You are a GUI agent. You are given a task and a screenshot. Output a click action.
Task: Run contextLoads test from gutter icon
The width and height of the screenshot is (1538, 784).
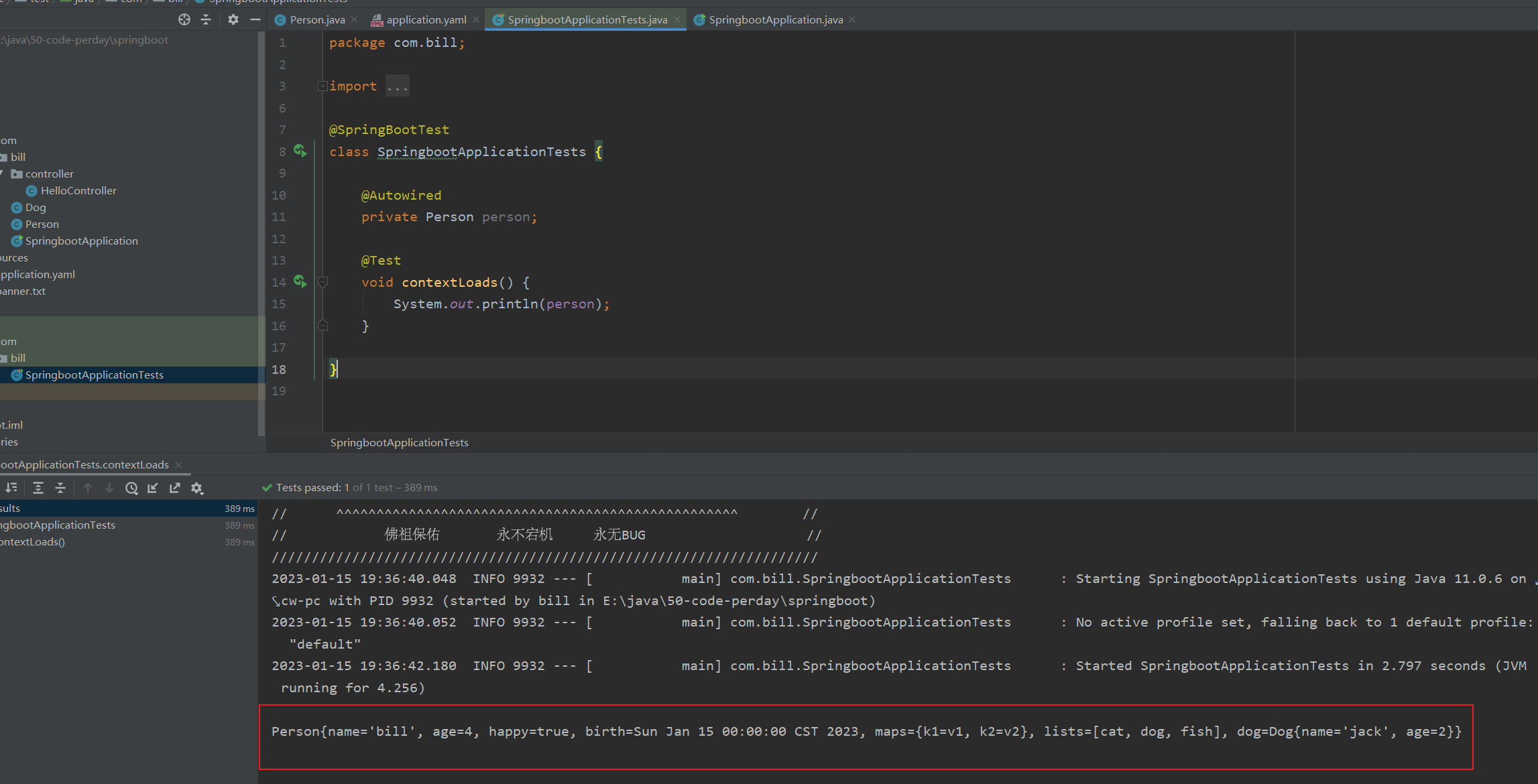pyautogui.click(x=300, y=282)
